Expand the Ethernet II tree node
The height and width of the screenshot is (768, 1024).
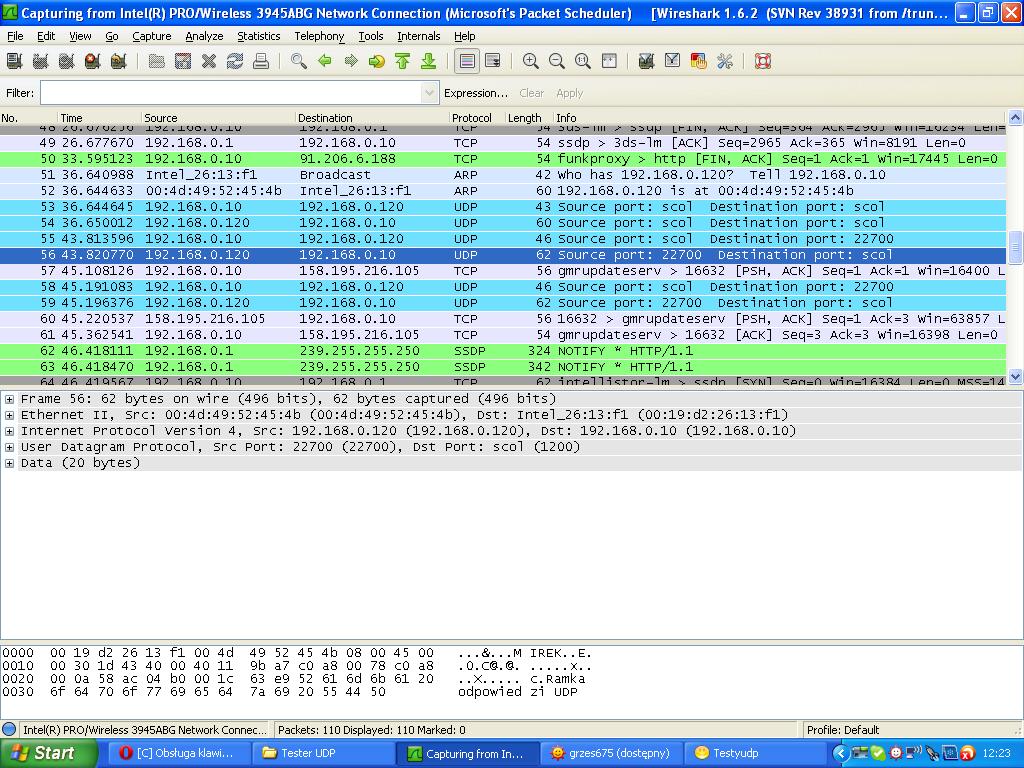tap(9, 415)
